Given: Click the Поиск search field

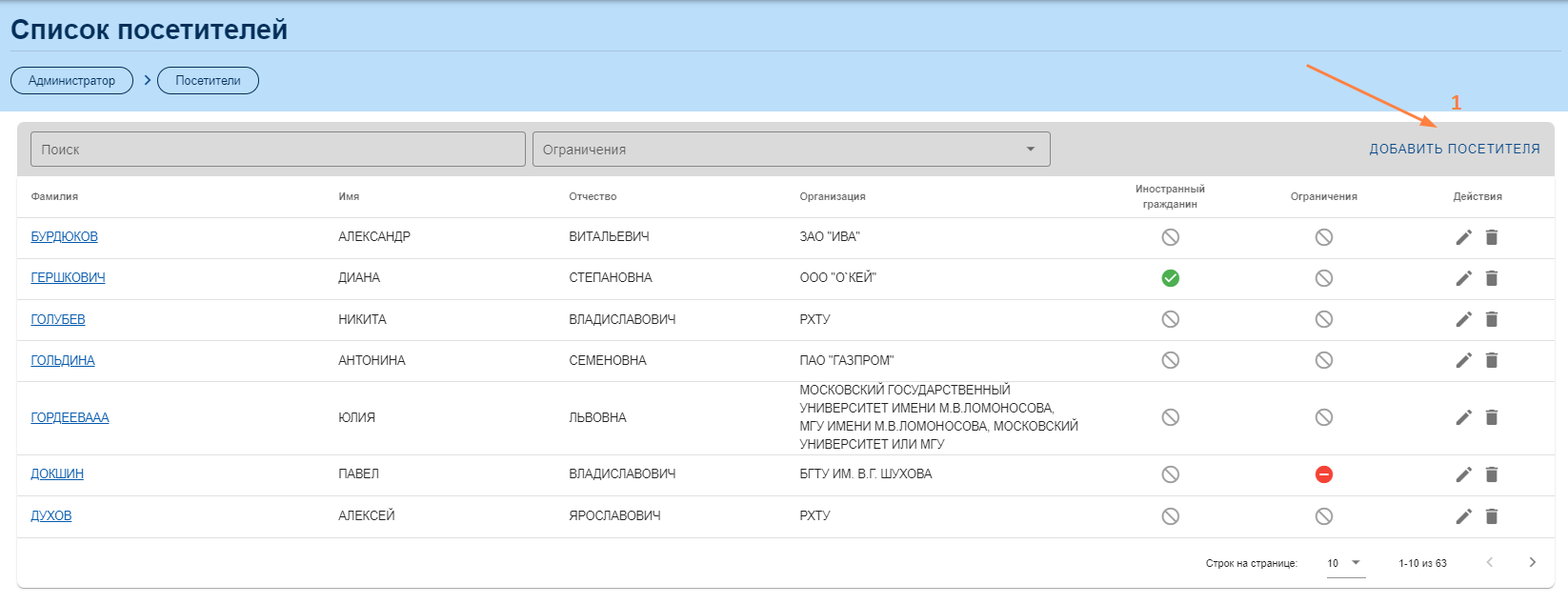Looking at the screenshot, I should click(x=277, y=150).
